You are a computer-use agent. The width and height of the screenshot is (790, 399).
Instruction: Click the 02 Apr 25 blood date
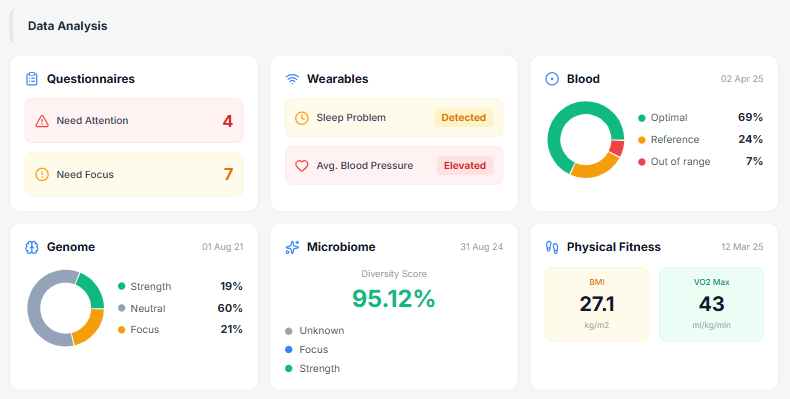click(x=742, y=79)
